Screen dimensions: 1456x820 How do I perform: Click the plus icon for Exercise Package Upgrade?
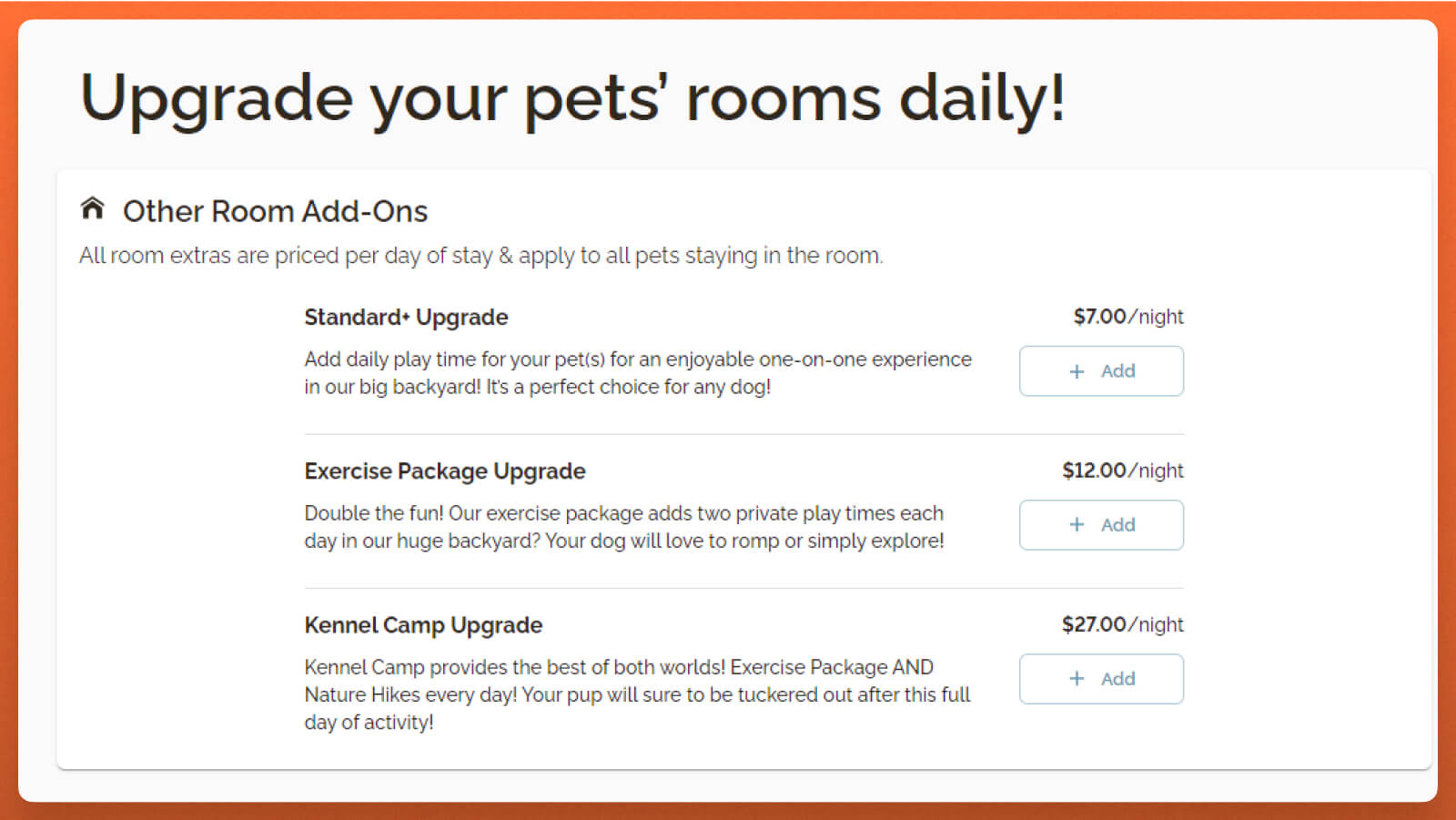(x=1077, y=525)
